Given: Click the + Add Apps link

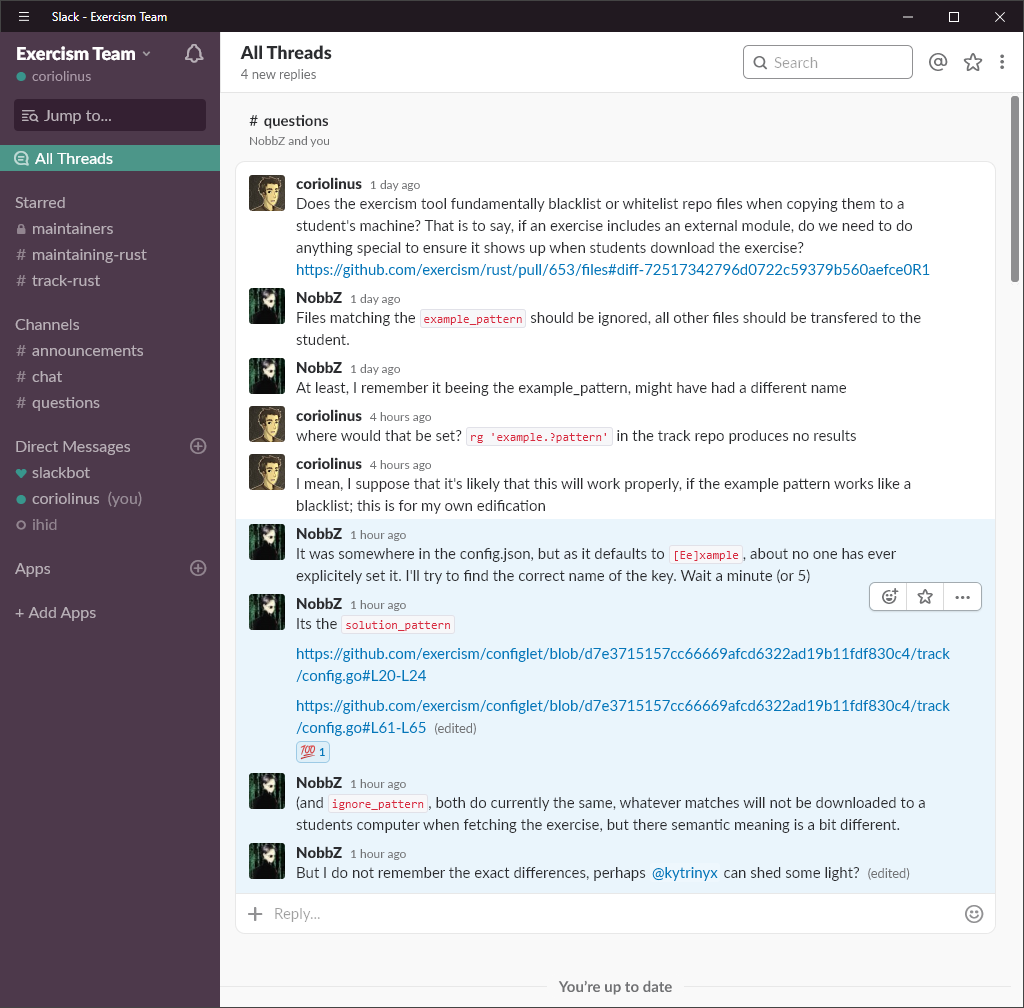Looking at the screenshot, I should coord(56,612).
